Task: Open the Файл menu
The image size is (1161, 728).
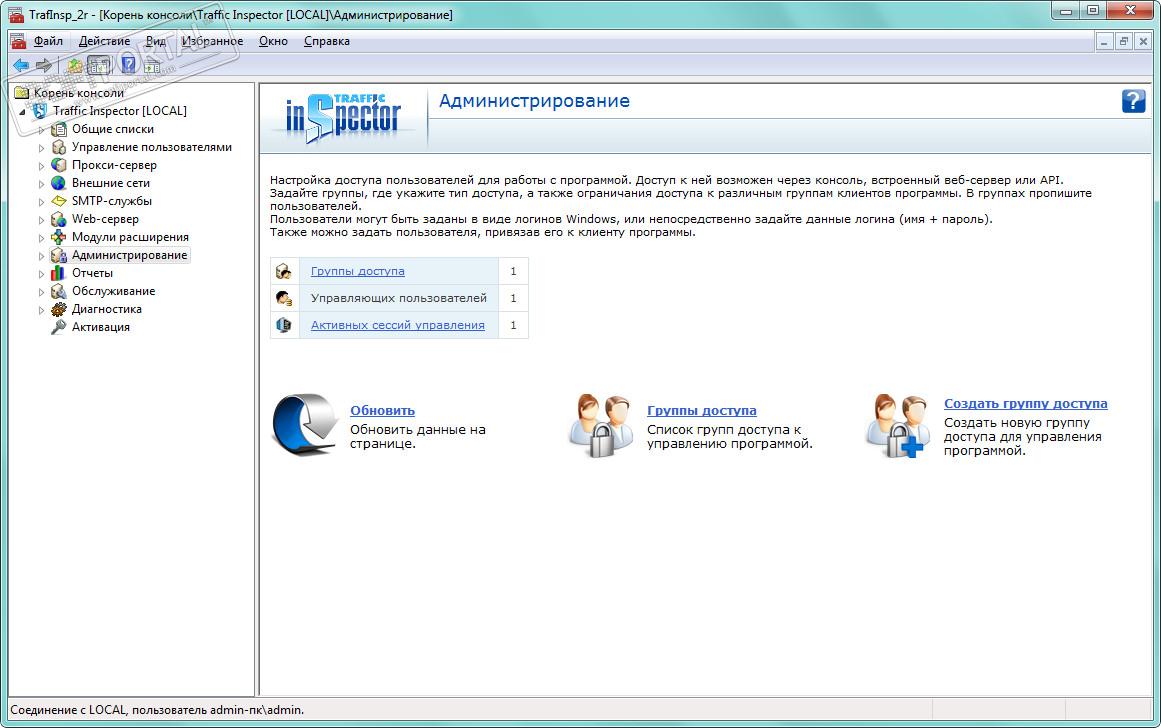Action: coord(48,41)
